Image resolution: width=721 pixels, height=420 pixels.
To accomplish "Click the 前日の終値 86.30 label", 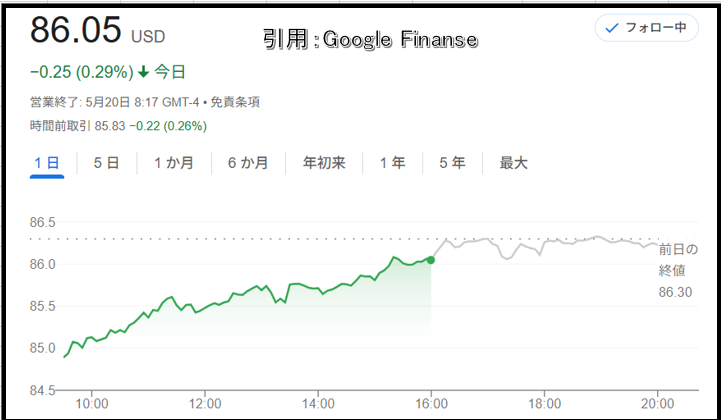I will tap(678, 271).
